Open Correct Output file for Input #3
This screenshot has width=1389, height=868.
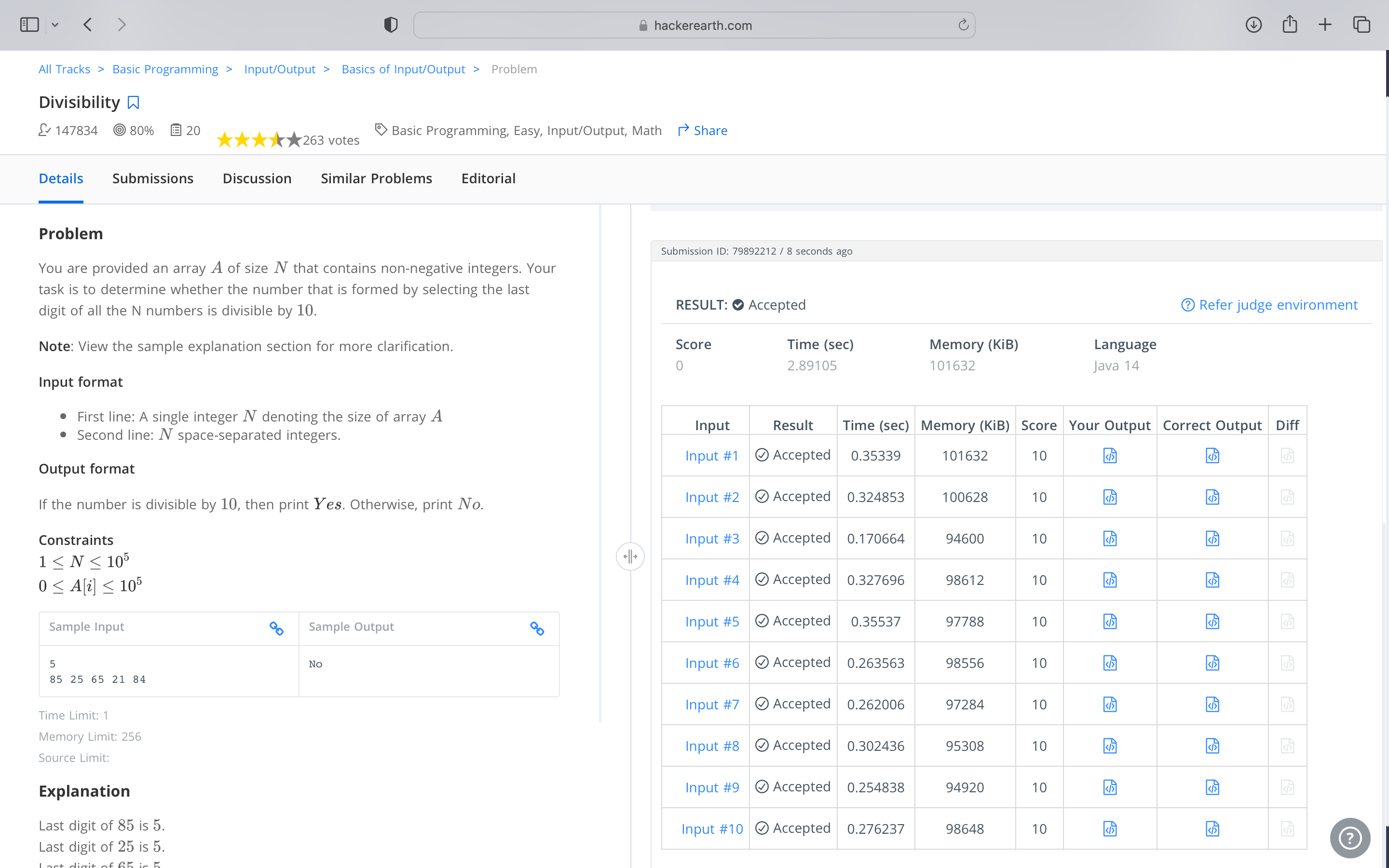tap(1212, 539)
